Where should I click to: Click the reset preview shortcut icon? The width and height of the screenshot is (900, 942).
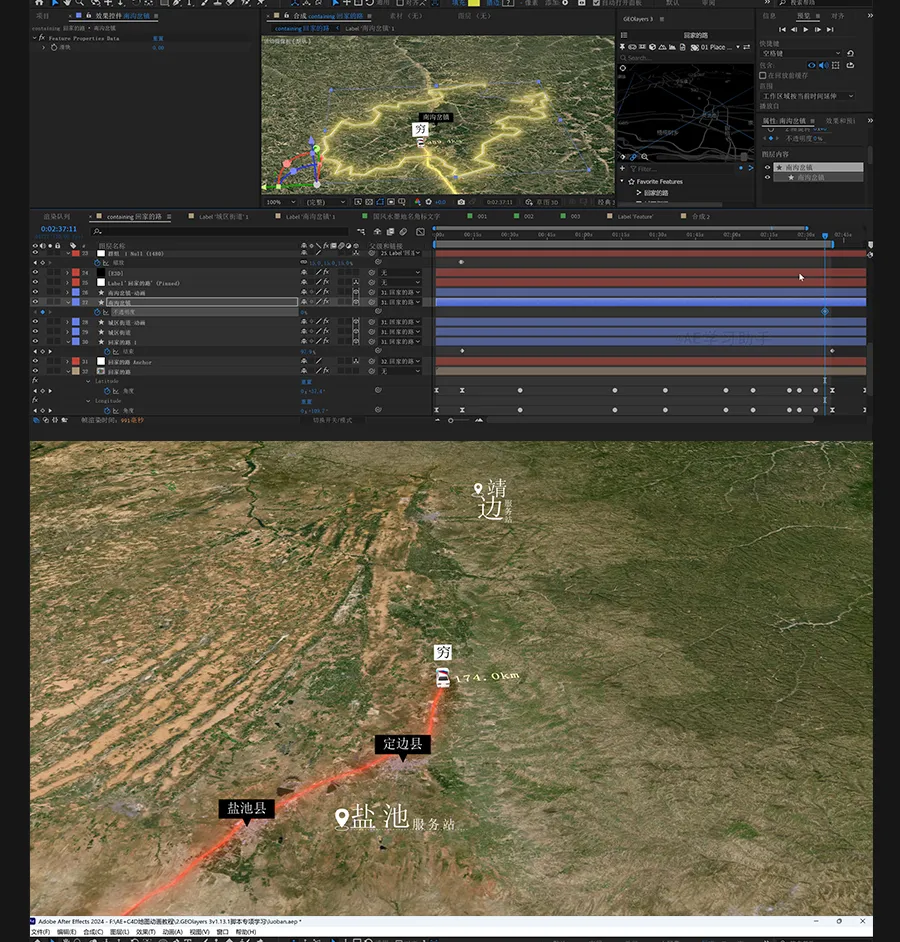click(x=850, y=53)
